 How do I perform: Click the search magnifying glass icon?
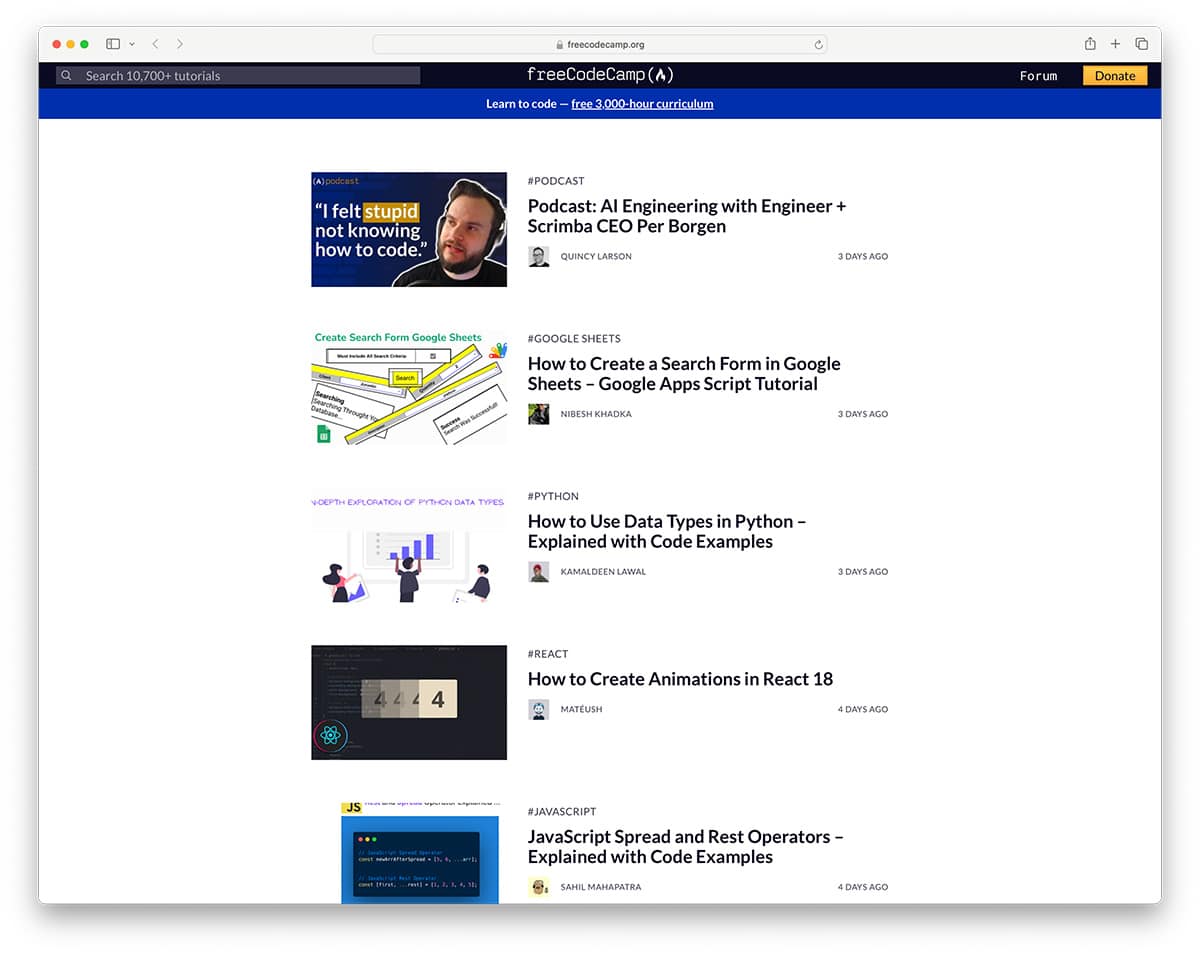[x=67, y=76]
